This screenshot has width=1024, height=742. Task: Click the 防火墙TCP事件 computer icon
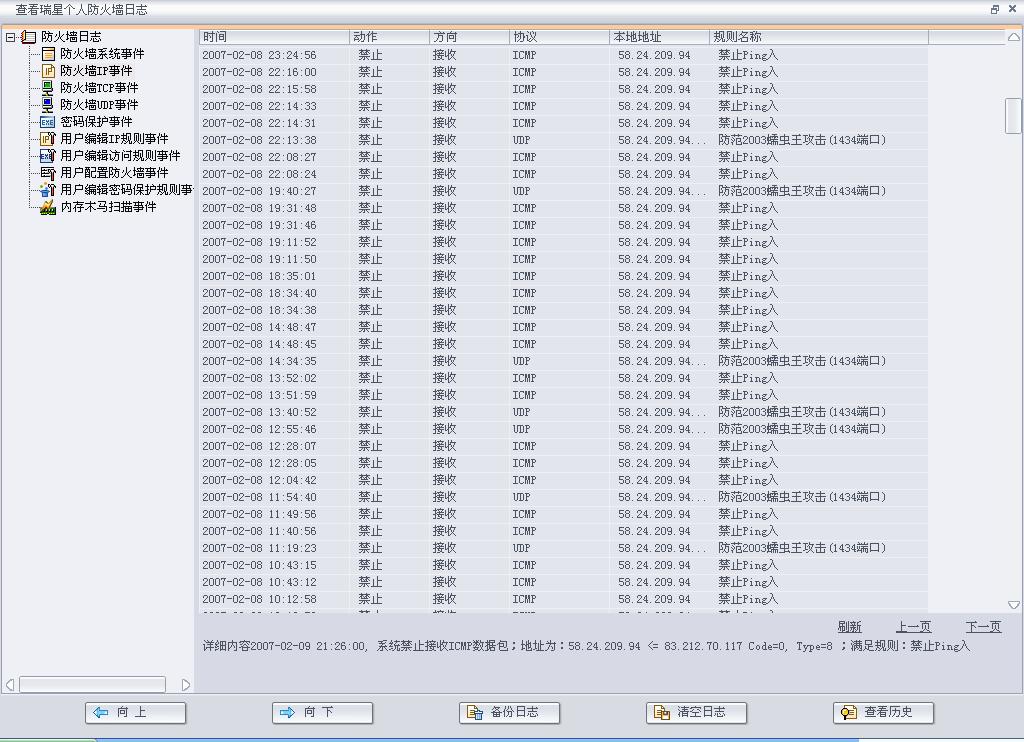click(x=48, y=88)
